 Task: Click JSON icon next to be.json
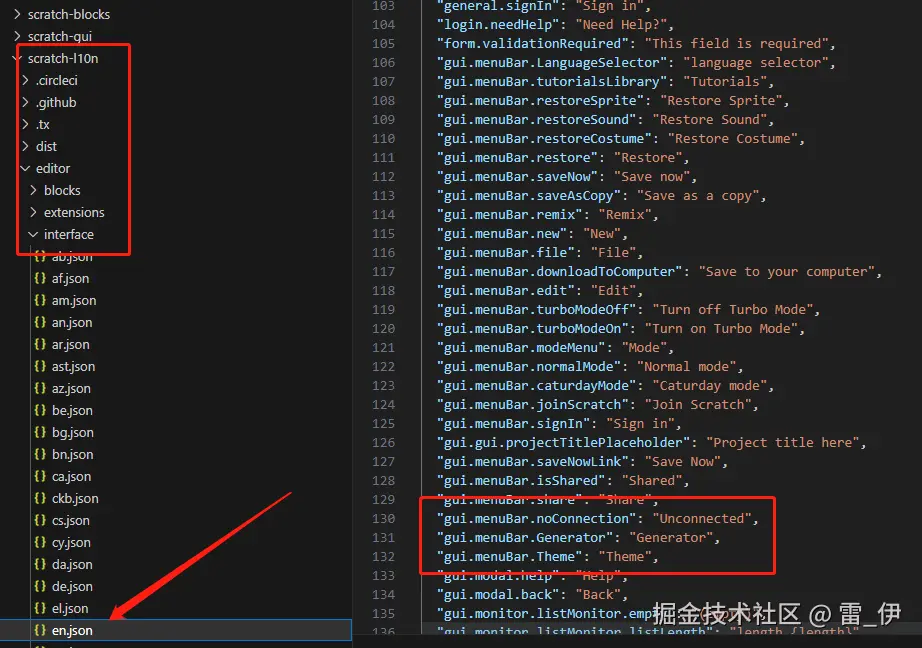click(40, 410)
